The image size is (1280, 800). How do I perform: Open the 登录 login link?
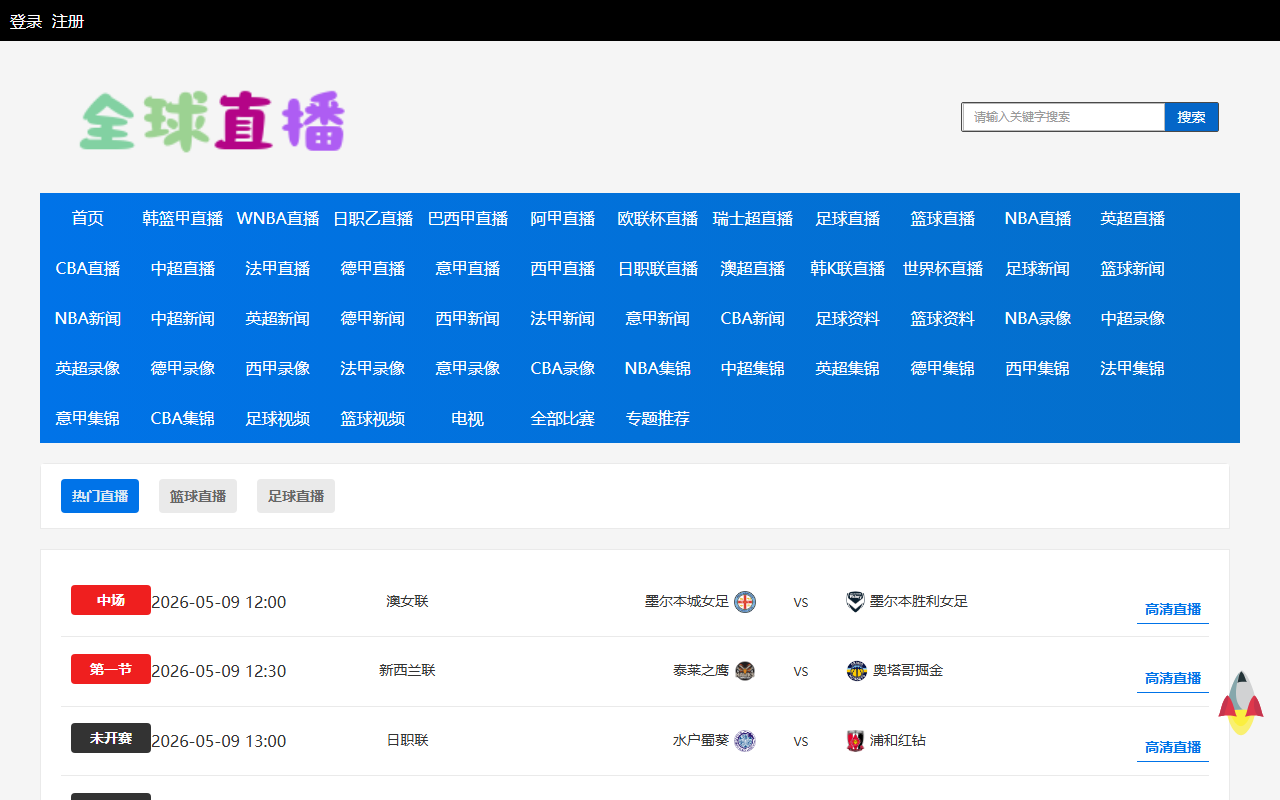26,21
